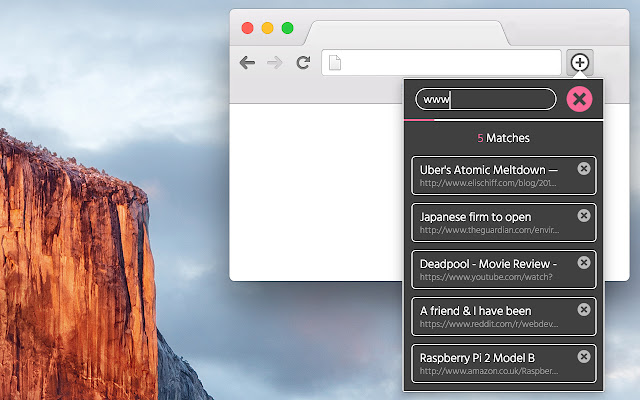Open the 'Japanese firm to open' entry
The height and width of the screenshot is (400, 640).
pyautogui.click(x=504, y=222)
